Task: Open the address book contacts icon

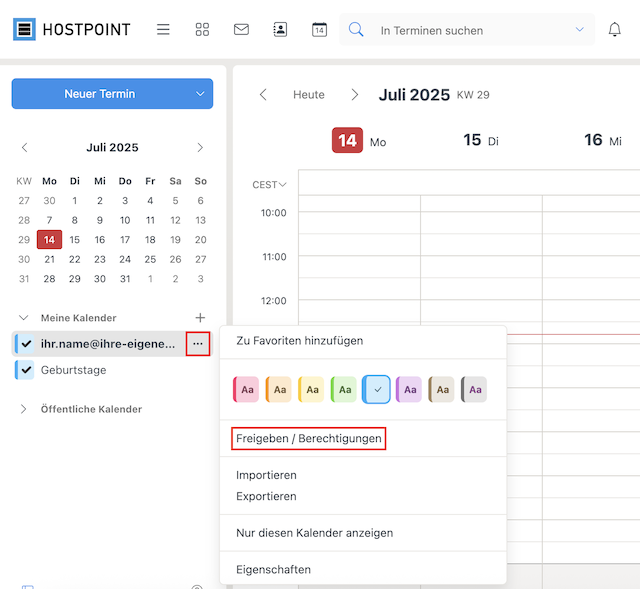Action: [x=280, y=29]
